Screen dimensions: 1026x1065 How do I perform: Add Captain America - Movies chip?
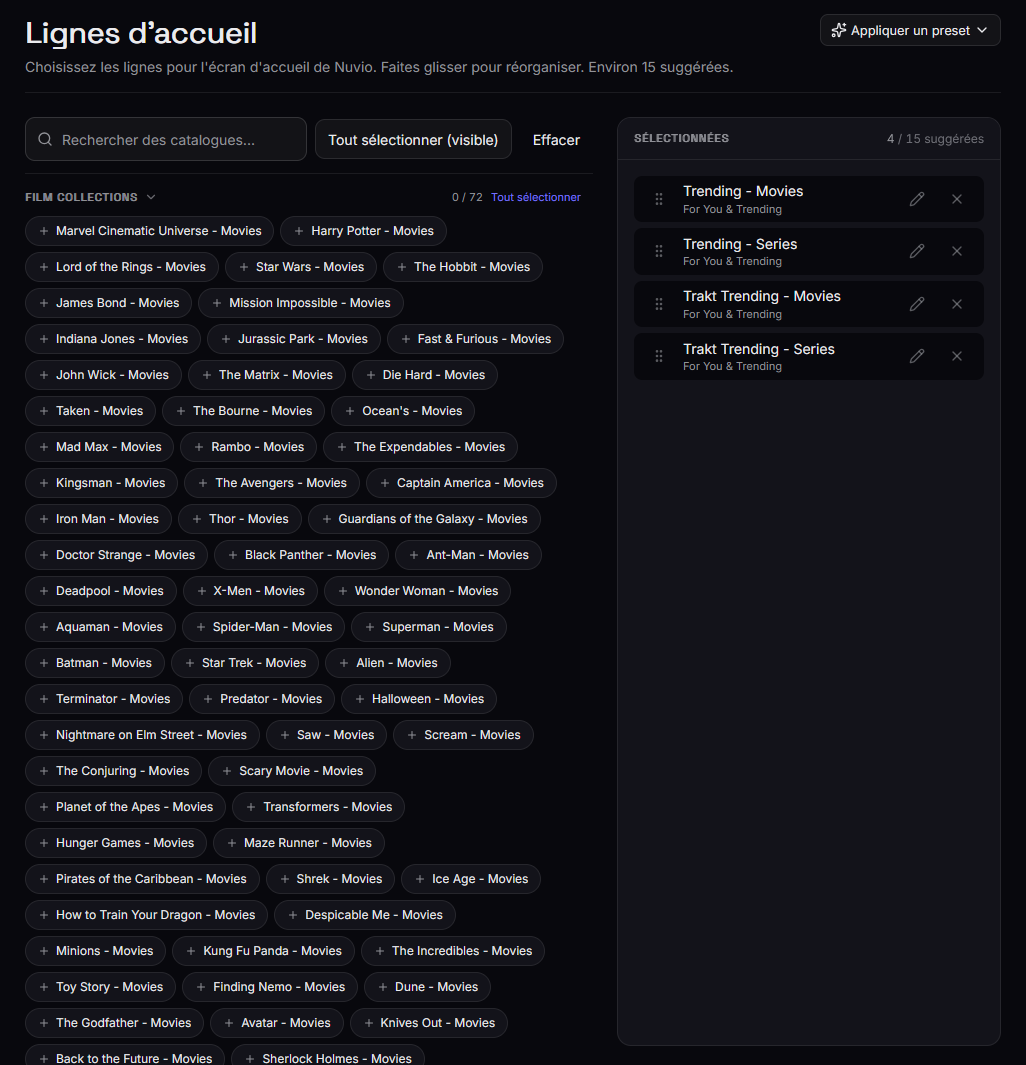tap(461, 483)
